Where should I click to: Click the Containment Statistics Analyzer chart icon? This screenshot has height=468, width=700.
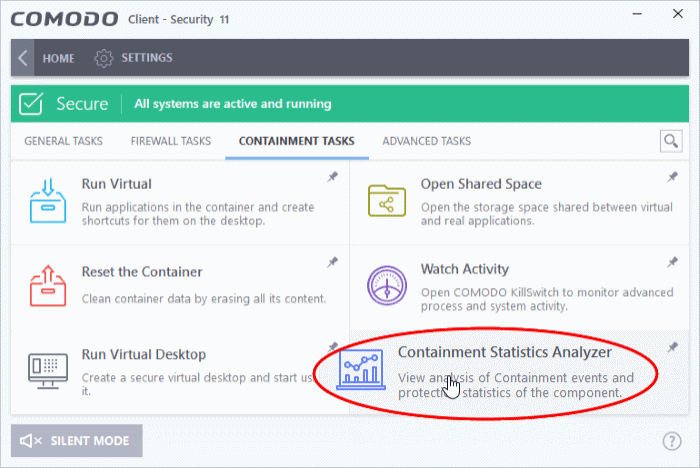361,370
